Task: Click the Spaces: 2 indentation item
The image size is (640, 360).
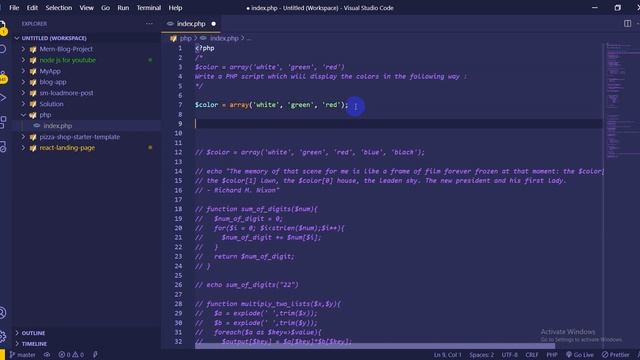Action: tap(481, 355)
